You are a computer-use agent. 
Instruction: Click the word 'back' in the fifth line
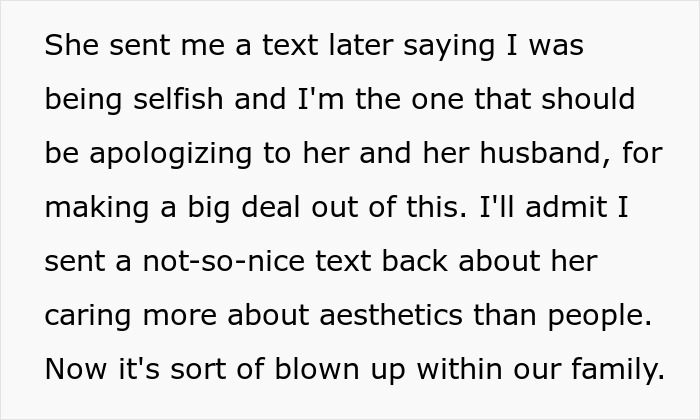pyautogui.click(x=415, y=261)
